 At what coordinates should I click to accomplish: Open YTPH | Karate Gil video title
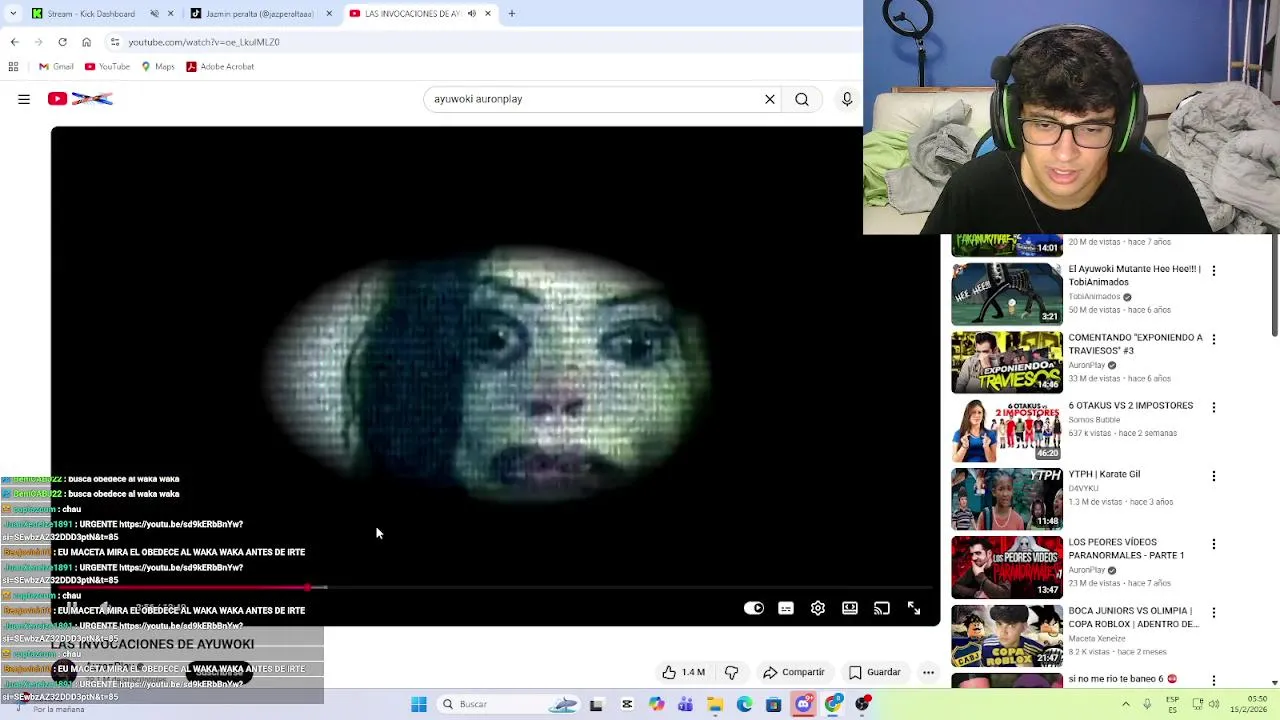(1104, 474)
